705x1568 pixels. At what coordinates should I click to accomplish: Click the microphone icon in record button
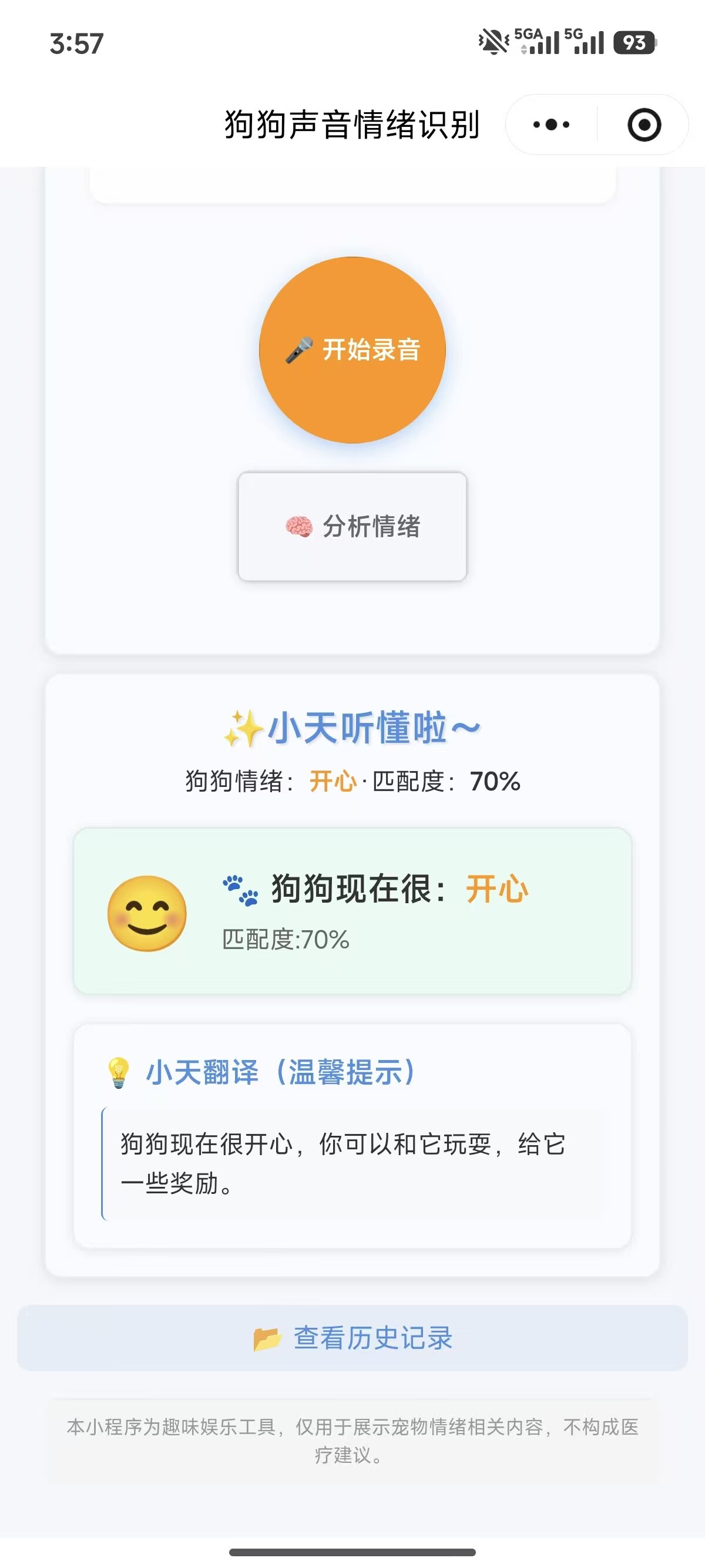pyautogui.click(x=300, y=350)
